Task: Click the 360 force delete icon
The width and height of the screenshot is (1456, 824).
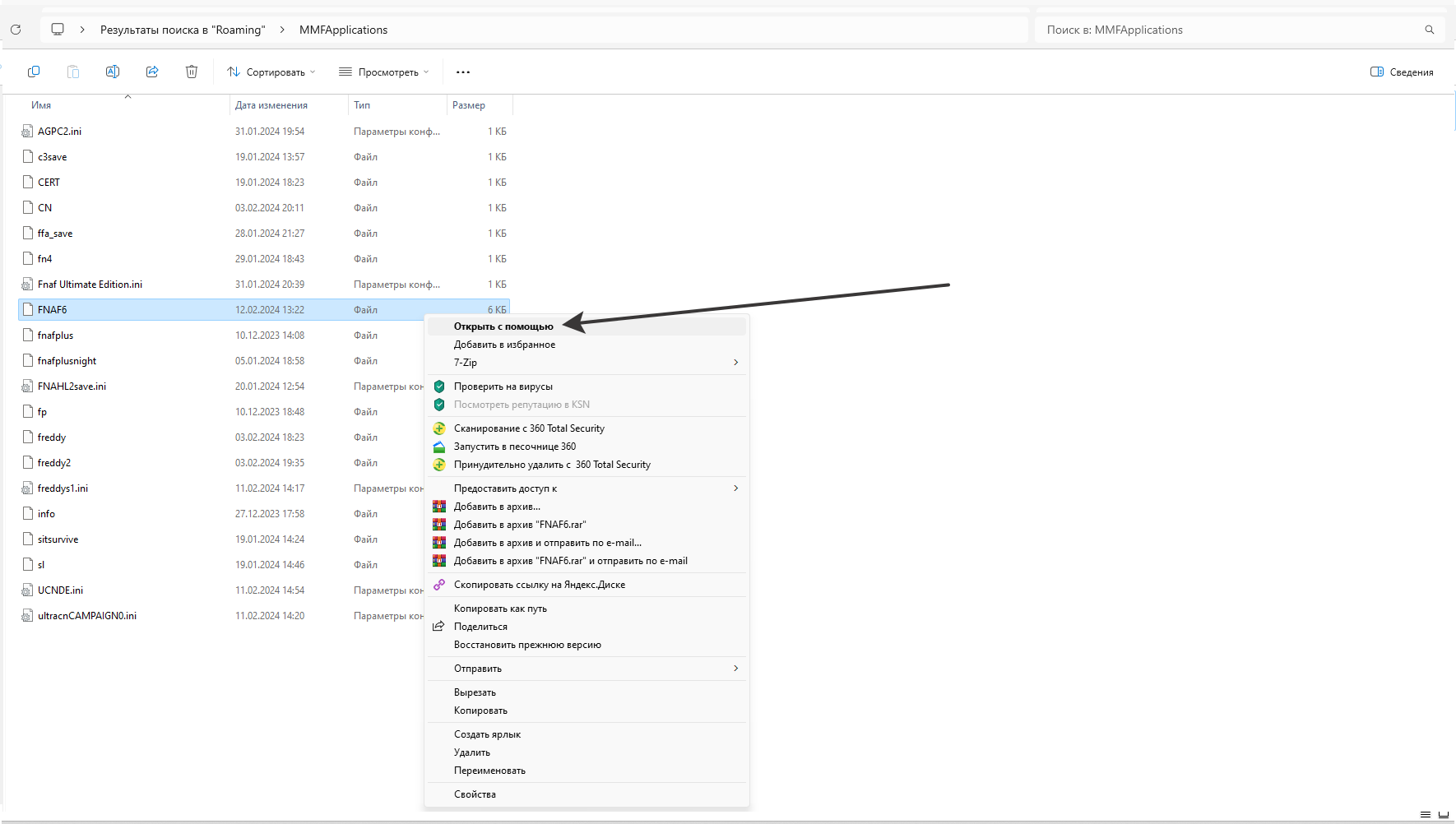Action: (x=439, y=465)
